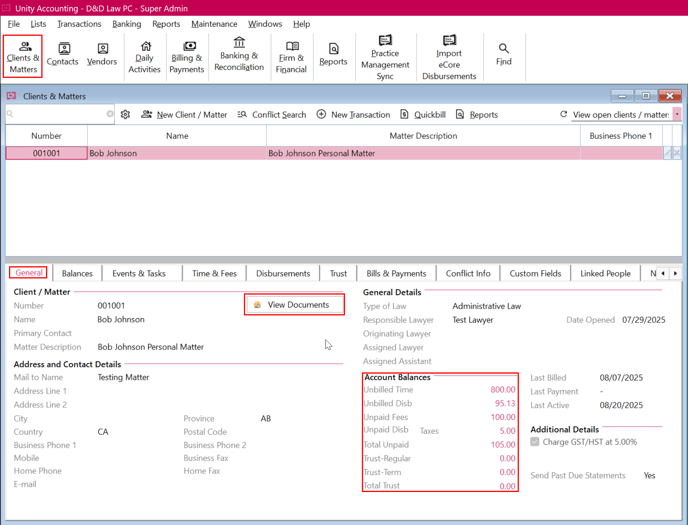Switch to the Trust tab

coord(338,273)
